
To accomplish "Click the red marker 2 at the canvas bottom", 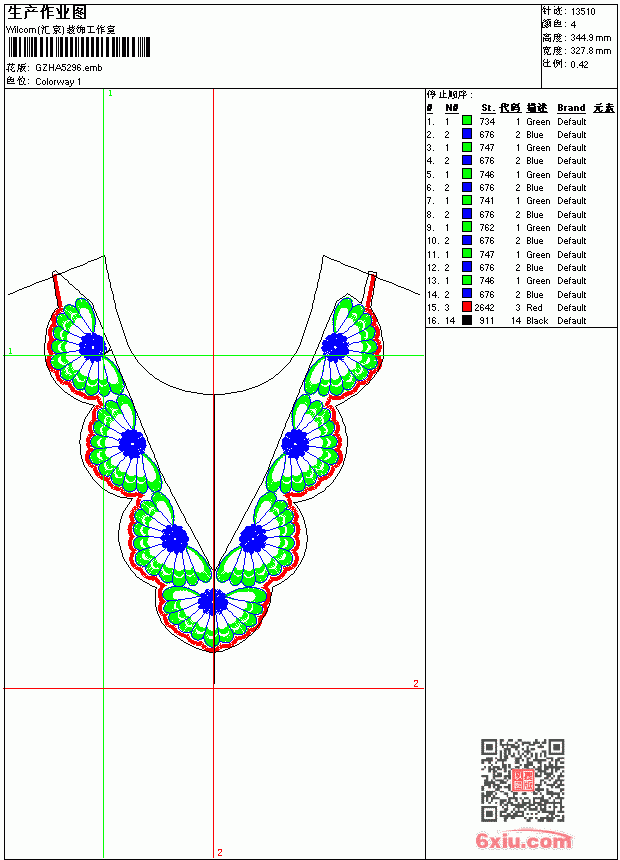I will tap(220, 852).
